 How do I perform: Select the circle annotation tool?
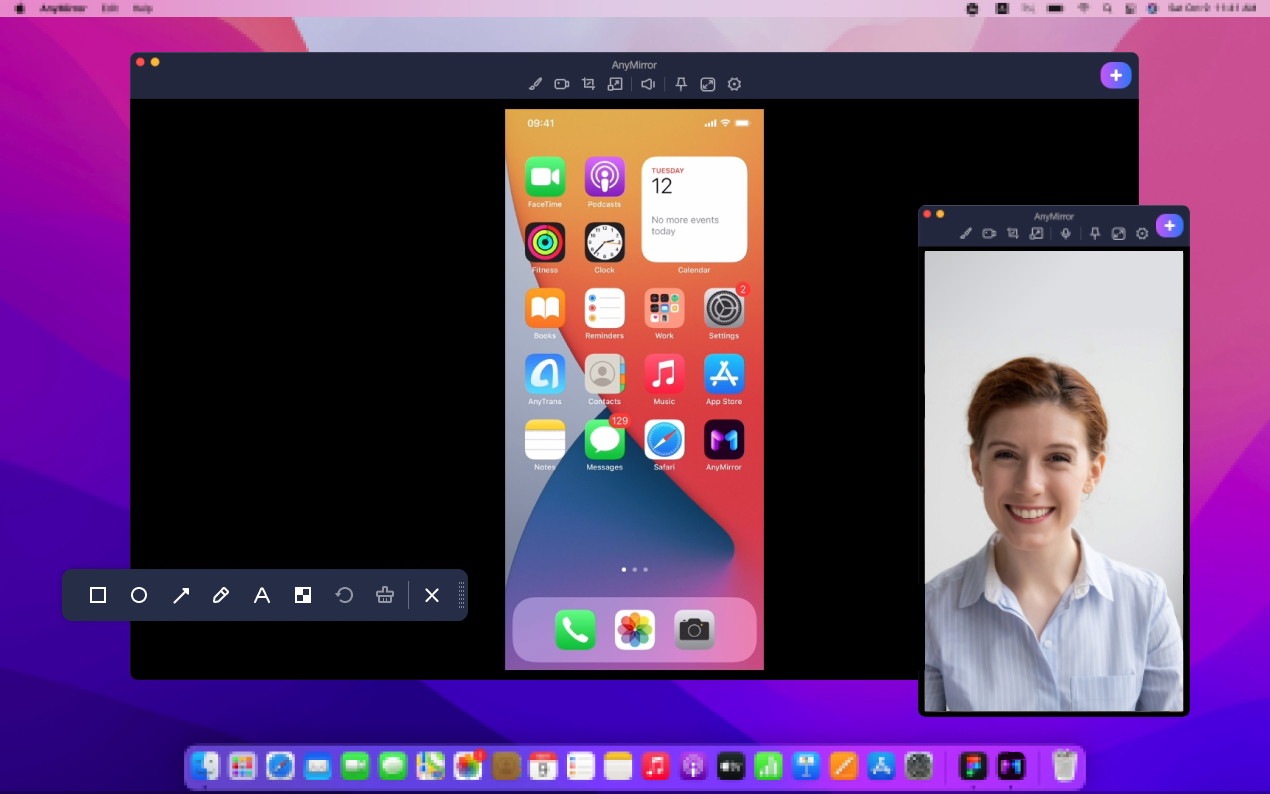[x=139, y=595]
